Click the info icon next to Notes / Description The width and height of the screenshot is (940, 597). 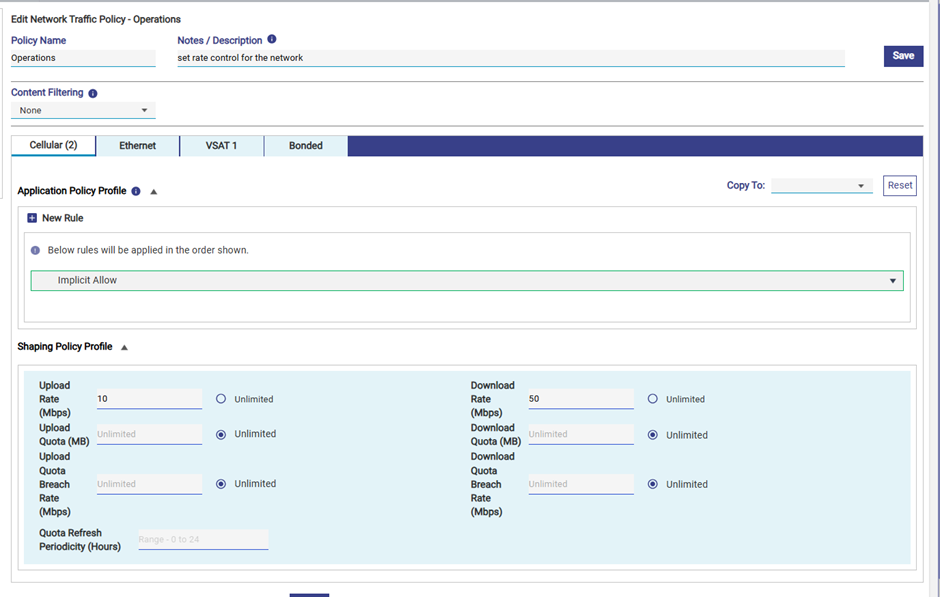[x=272, y=40]
